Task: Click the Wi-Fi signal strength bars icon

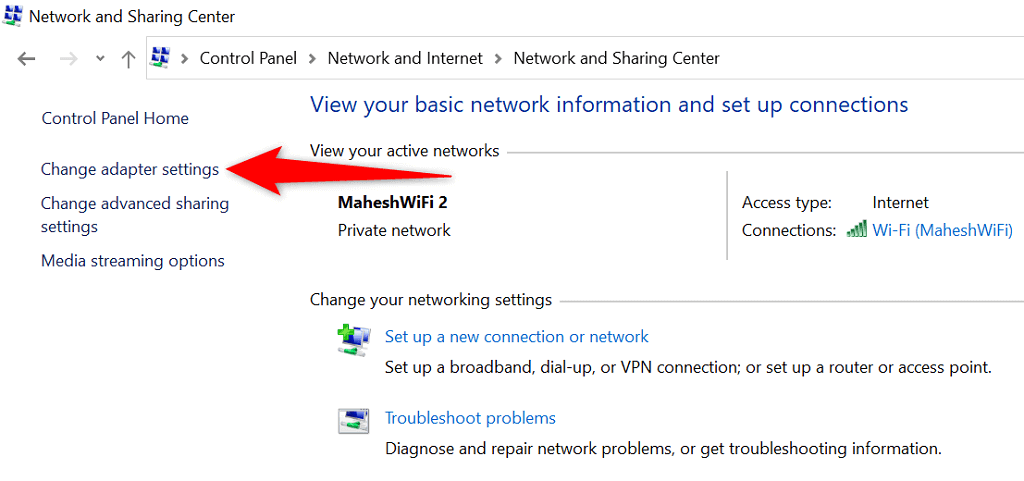Action: tap(856, 230)
